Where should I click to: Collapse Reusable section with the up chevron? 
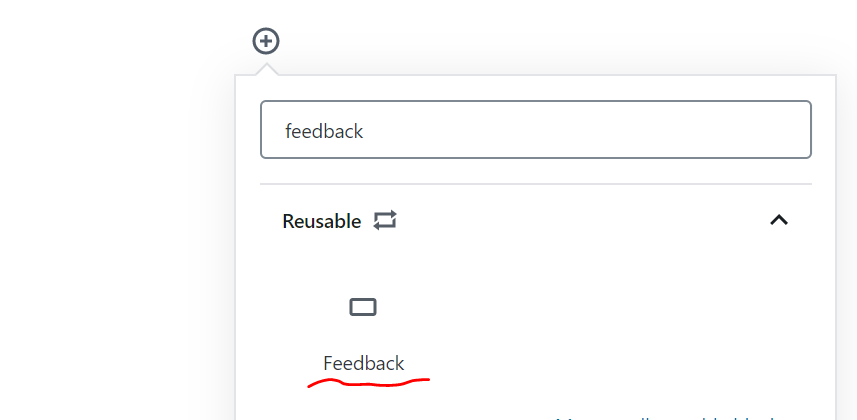pos(779,220)
